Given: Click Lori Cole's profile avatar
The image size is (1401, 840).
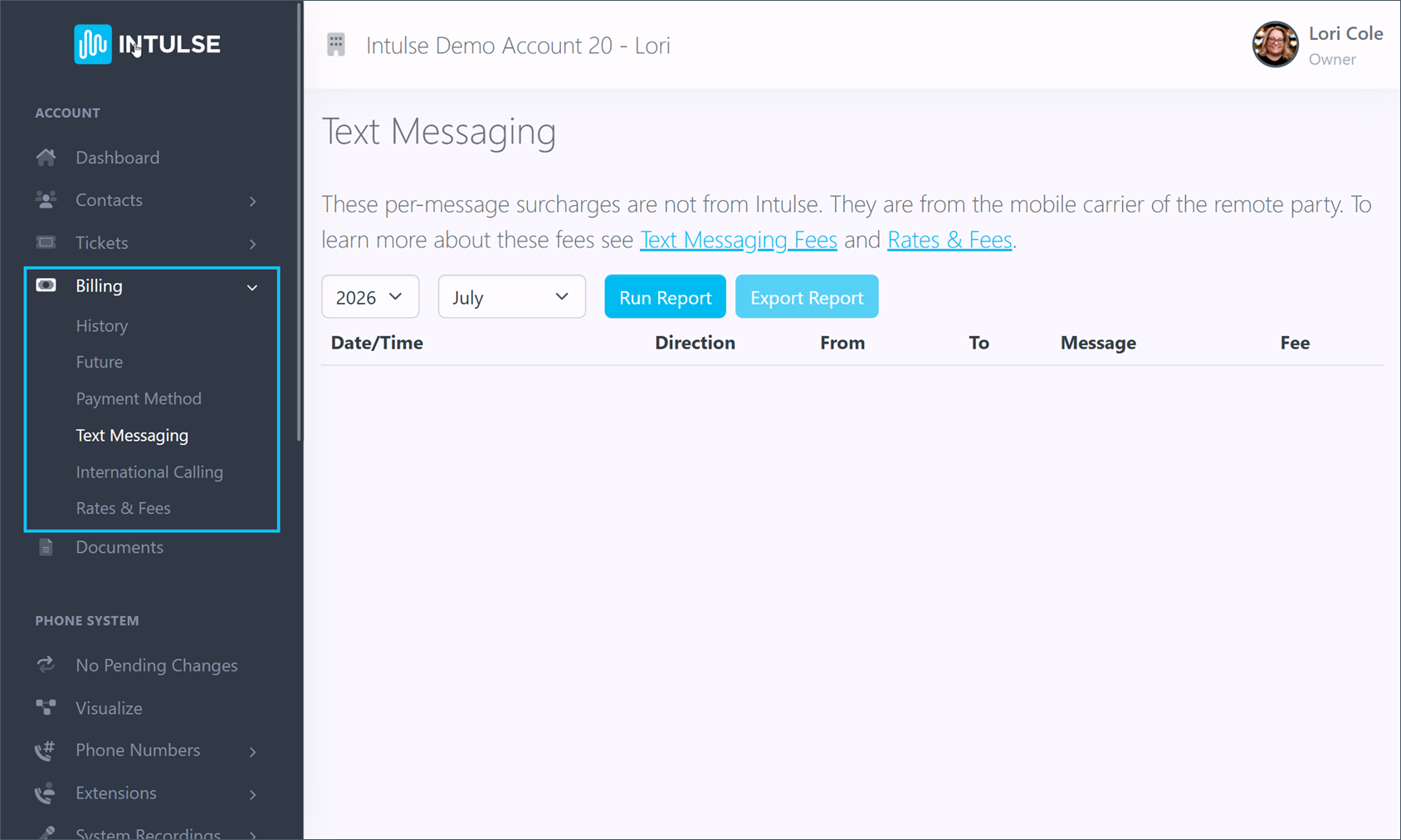Looking at the screenshot, I should (1275, 44).
